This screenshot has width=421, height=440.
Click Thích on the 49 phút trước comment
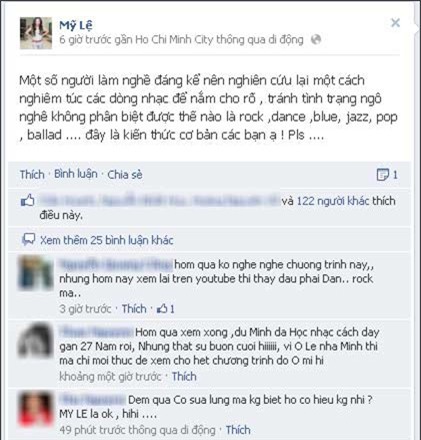[238, 430]
